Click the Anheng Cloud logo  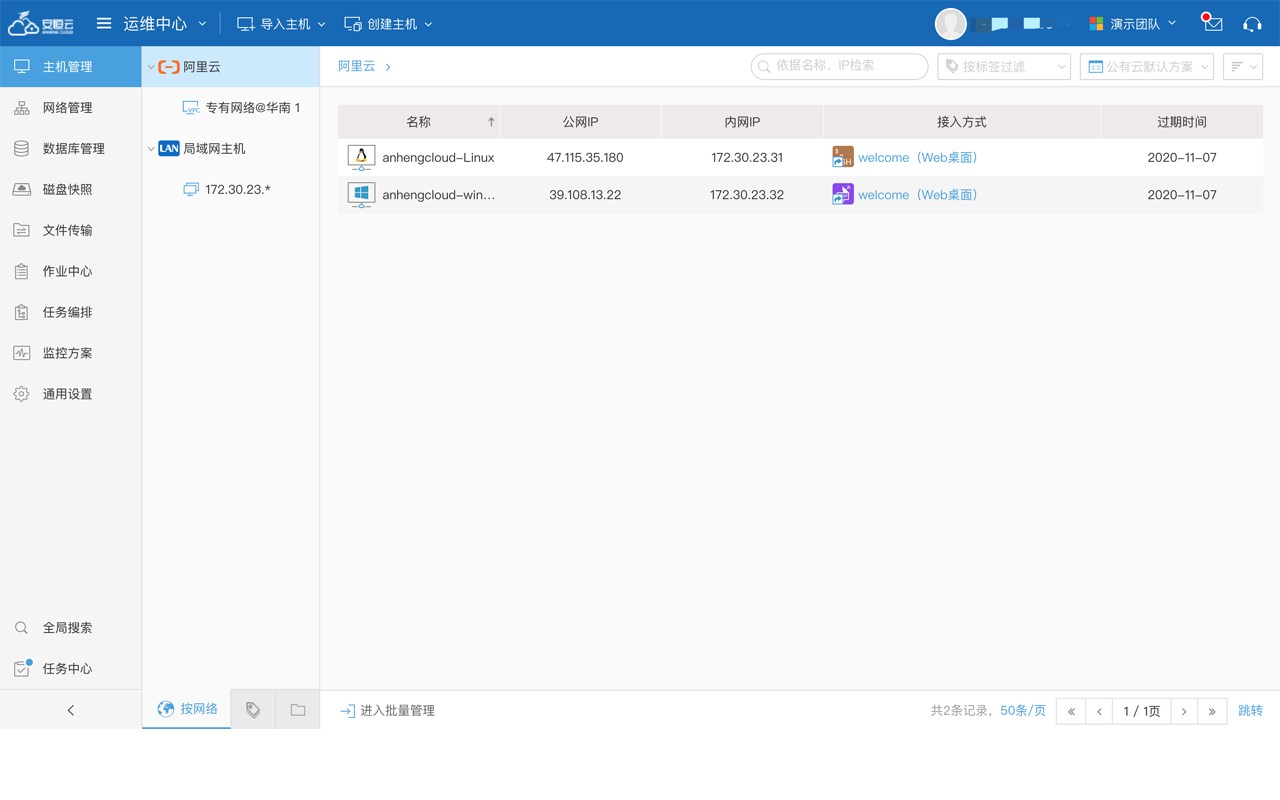41,23
